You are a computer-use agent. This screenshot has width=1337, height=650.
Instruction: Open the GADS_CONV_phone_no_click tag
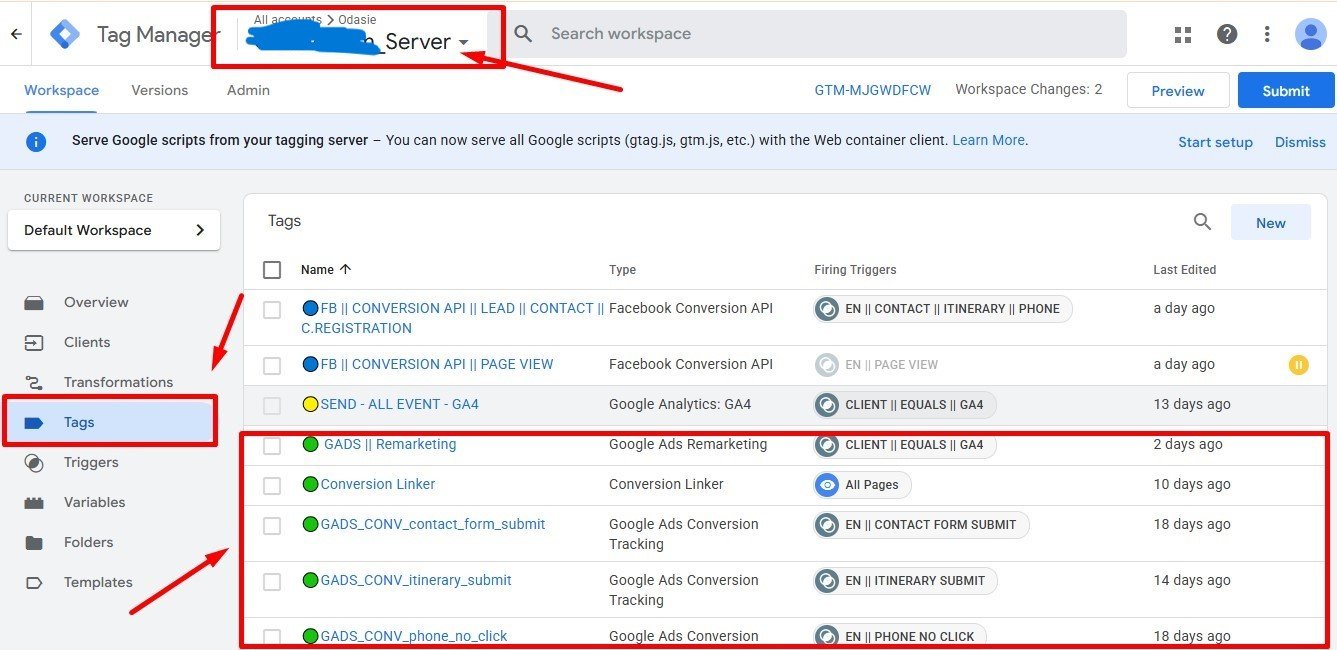pos(414,636)
